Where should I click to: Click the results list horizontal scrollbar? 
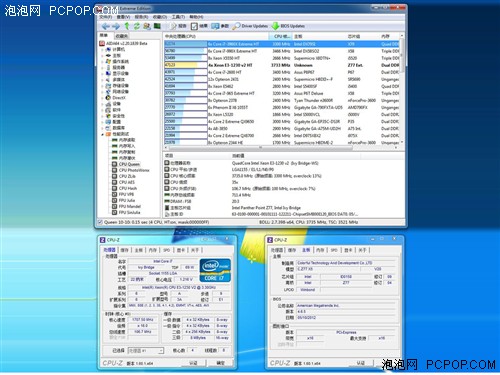click(x=280, y=147)
